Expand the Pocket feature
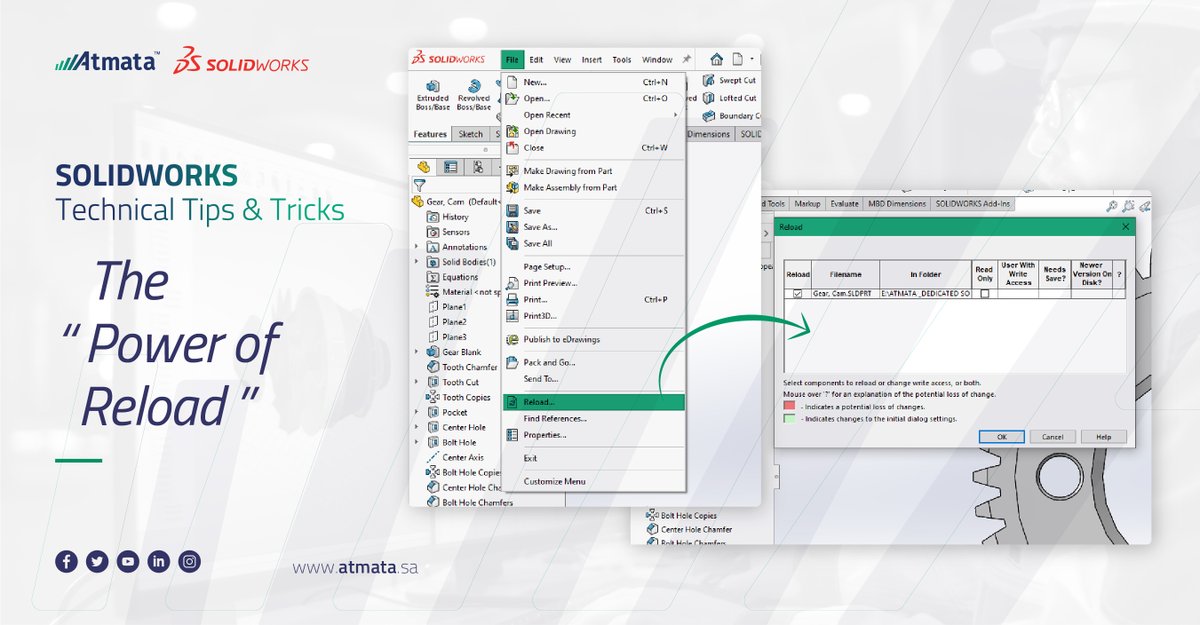Screen dimensions: 1200x625 tap(417, 412)
